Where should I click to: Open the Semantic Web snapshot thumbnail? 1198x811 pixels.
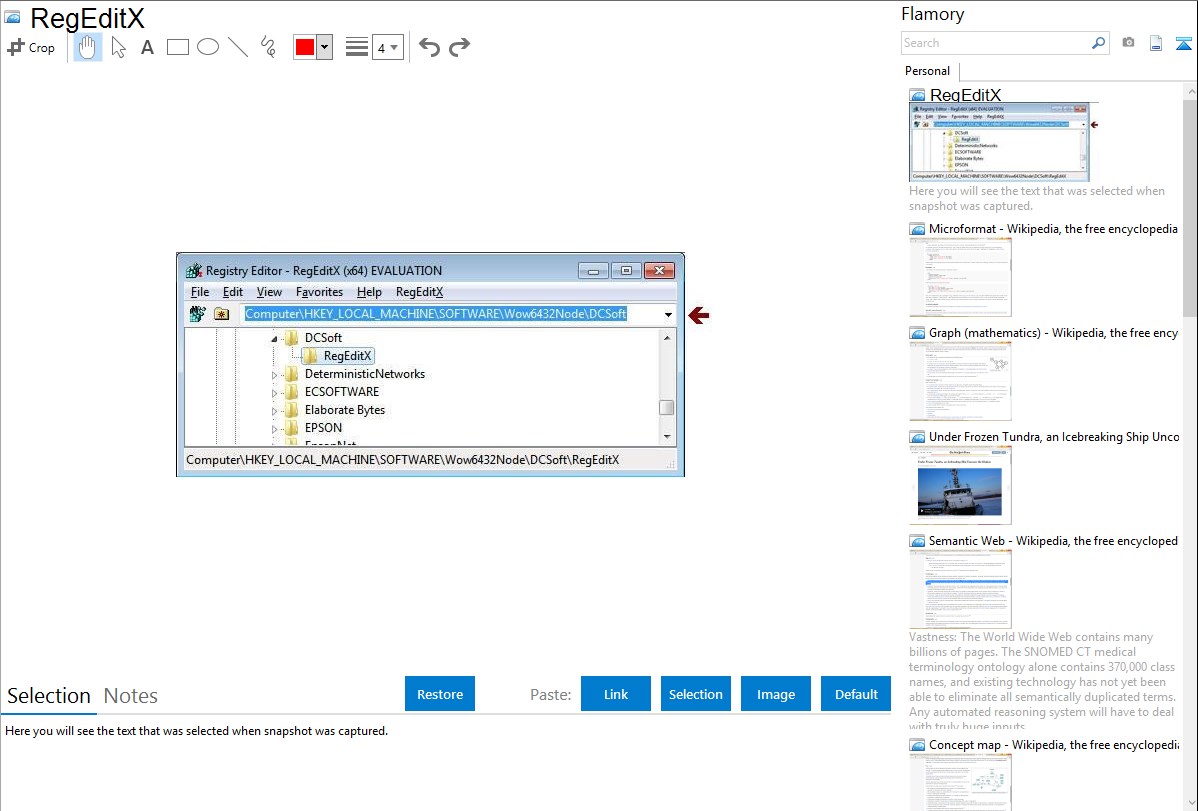pos(960,589)
